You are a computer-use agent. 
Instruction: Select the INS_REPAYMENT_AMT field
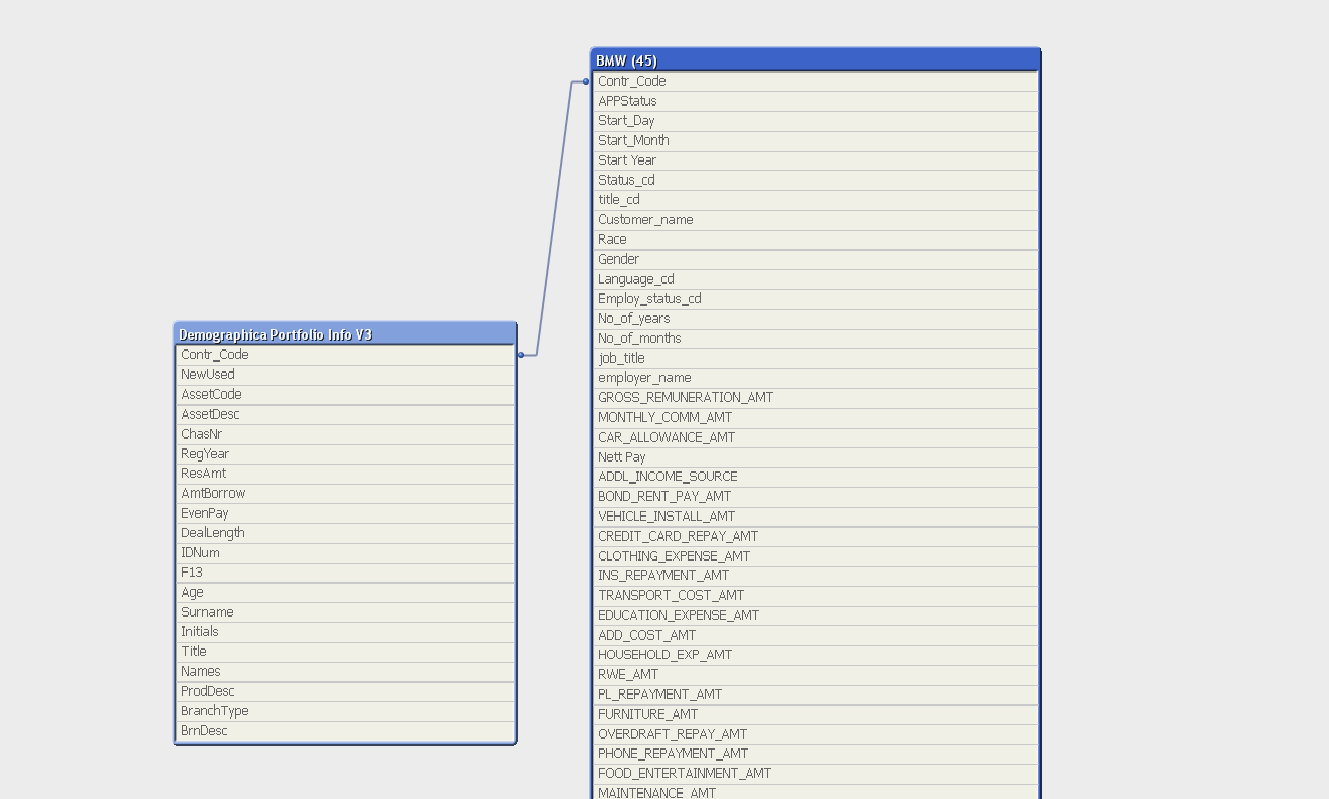[x=816, y=576]
